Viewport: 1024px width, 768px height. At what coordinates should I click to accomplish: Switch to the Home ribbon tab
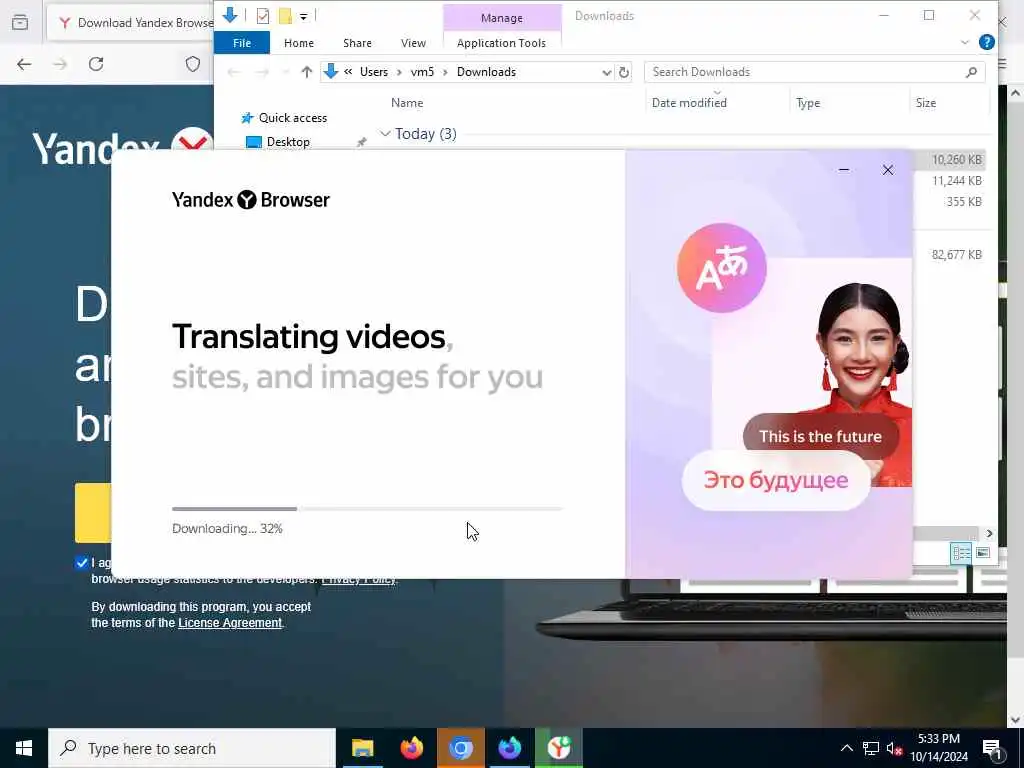point(298,43)
